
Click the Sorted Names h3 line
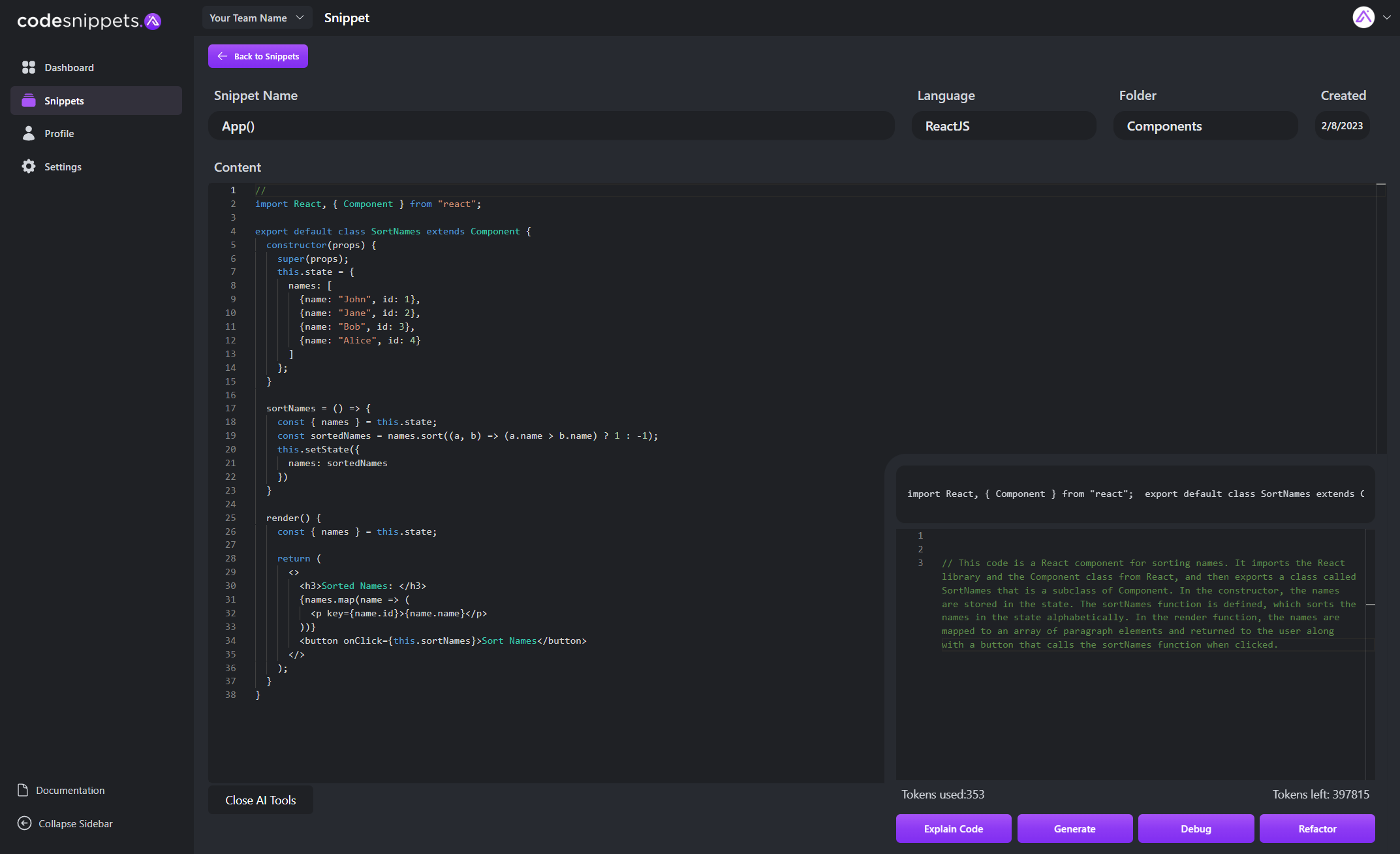pos(362,586)
